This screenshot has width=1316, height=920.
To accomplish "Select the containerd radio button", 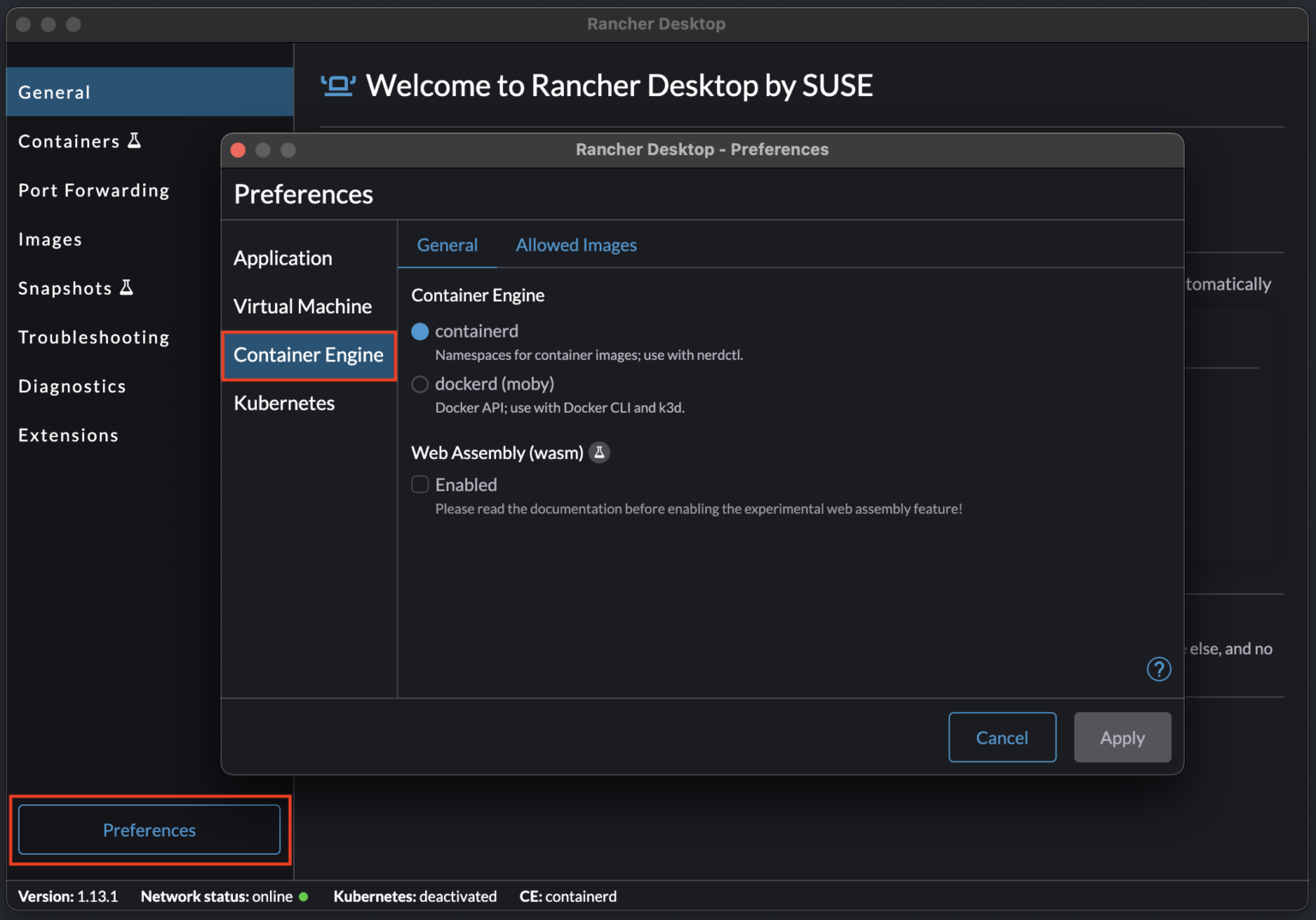I will [420, 332].
